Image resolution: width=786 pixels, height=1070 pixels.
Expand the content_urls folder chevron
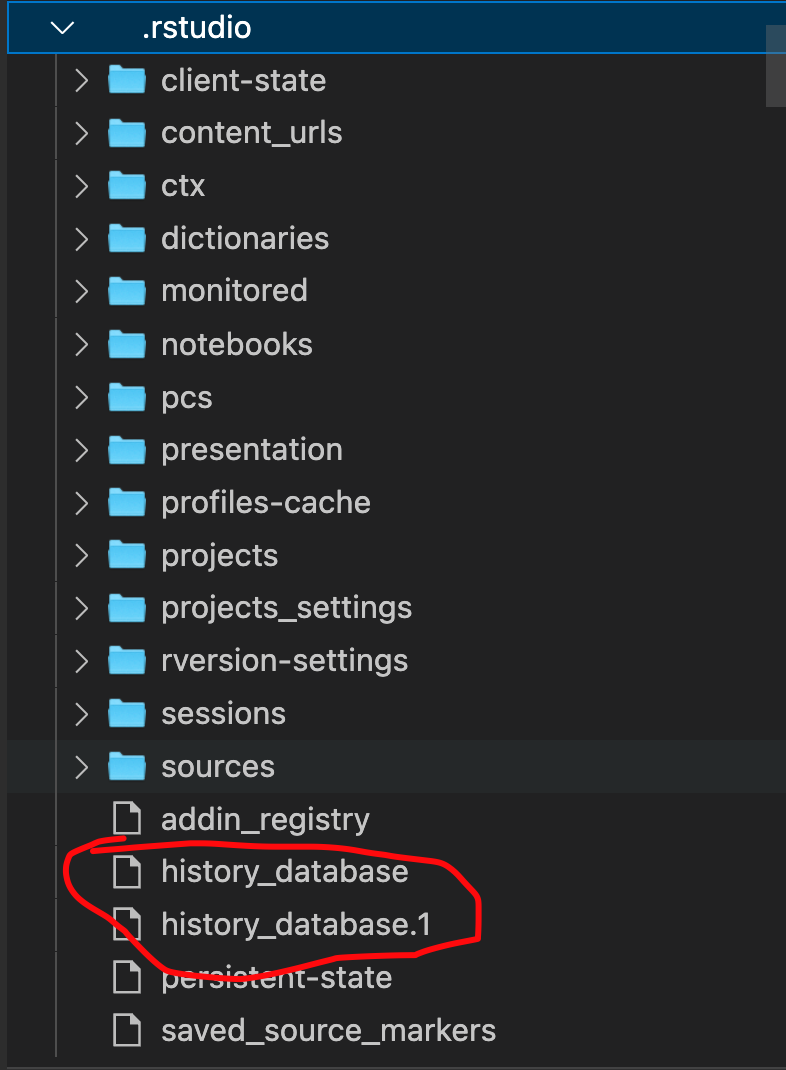pos(82,133)
